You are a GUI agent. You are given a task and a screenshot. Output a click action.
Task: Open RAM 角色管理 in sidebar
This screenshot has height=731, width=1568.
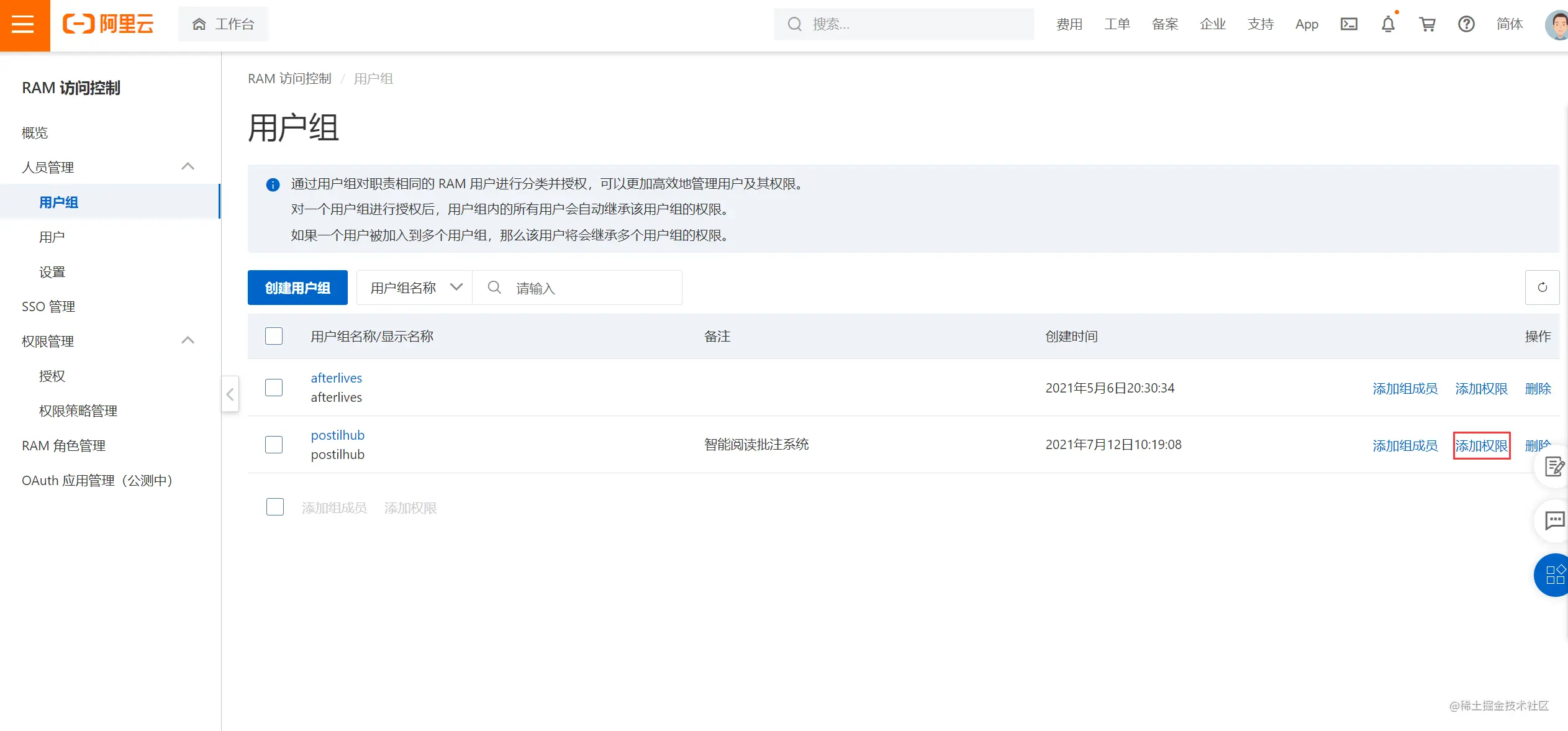63,445
